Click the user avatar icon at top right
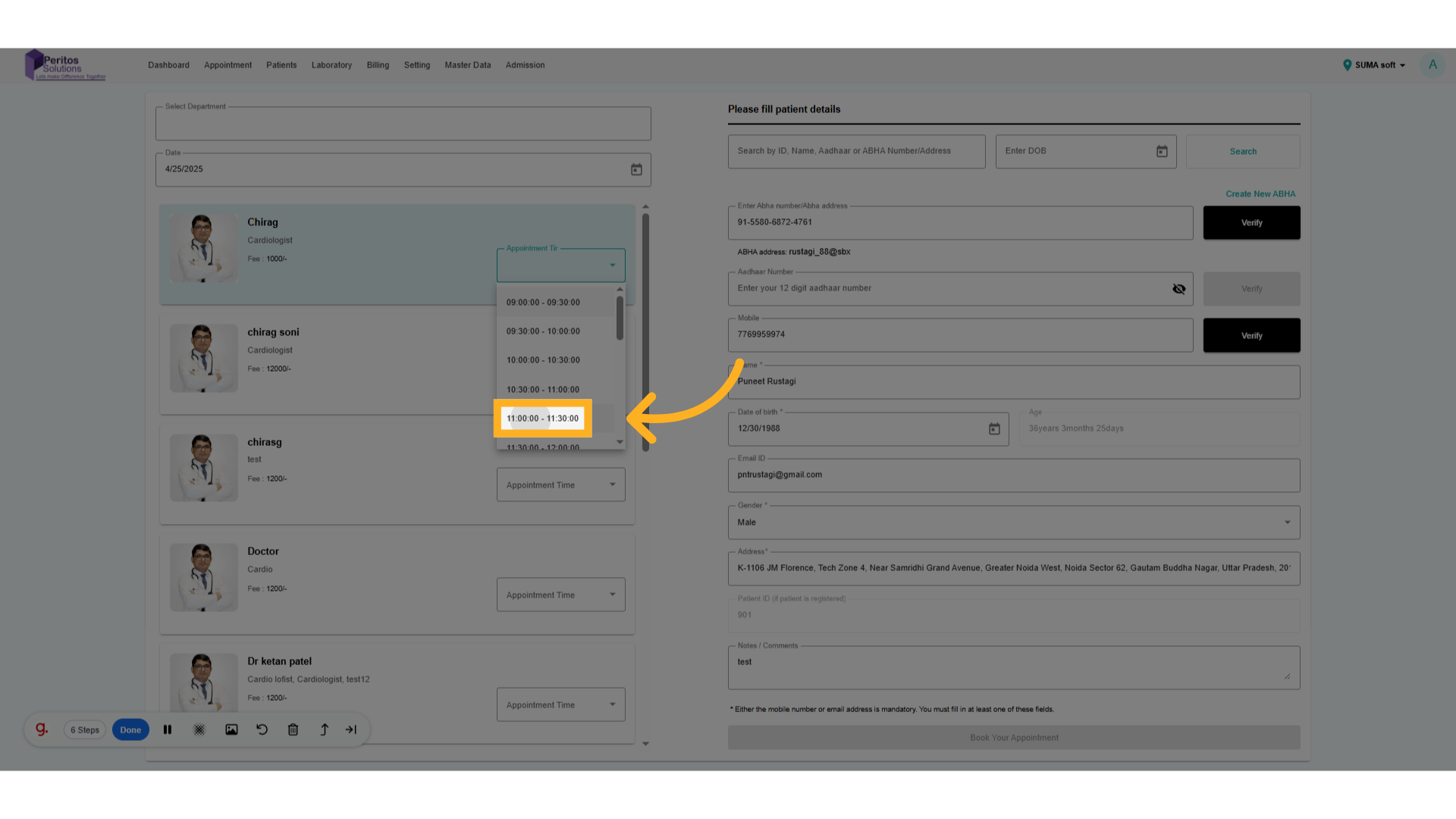 point(1432,65)
